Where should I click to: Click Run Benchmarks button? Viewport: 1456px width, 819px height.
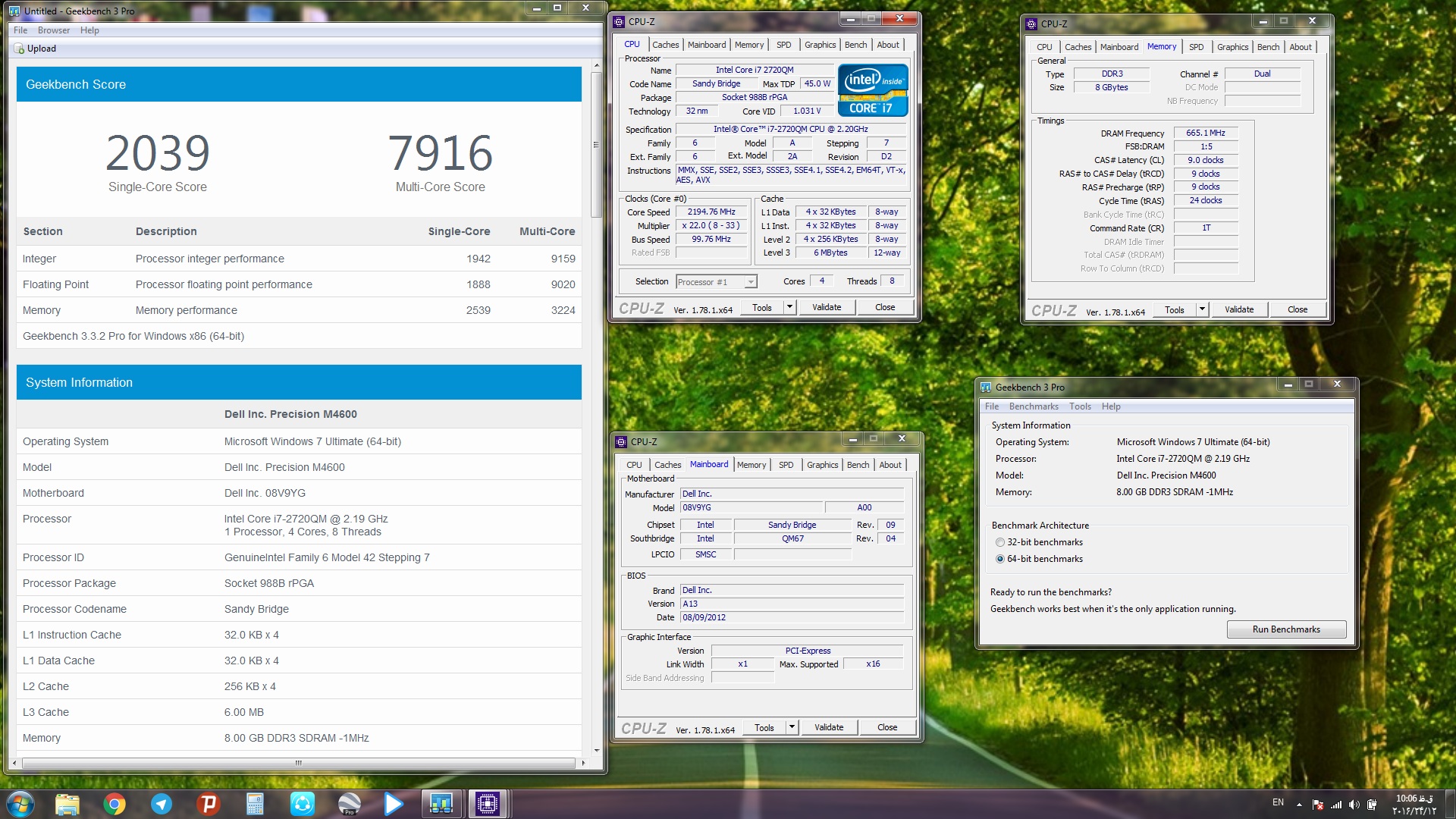[x=1286, y=629]
